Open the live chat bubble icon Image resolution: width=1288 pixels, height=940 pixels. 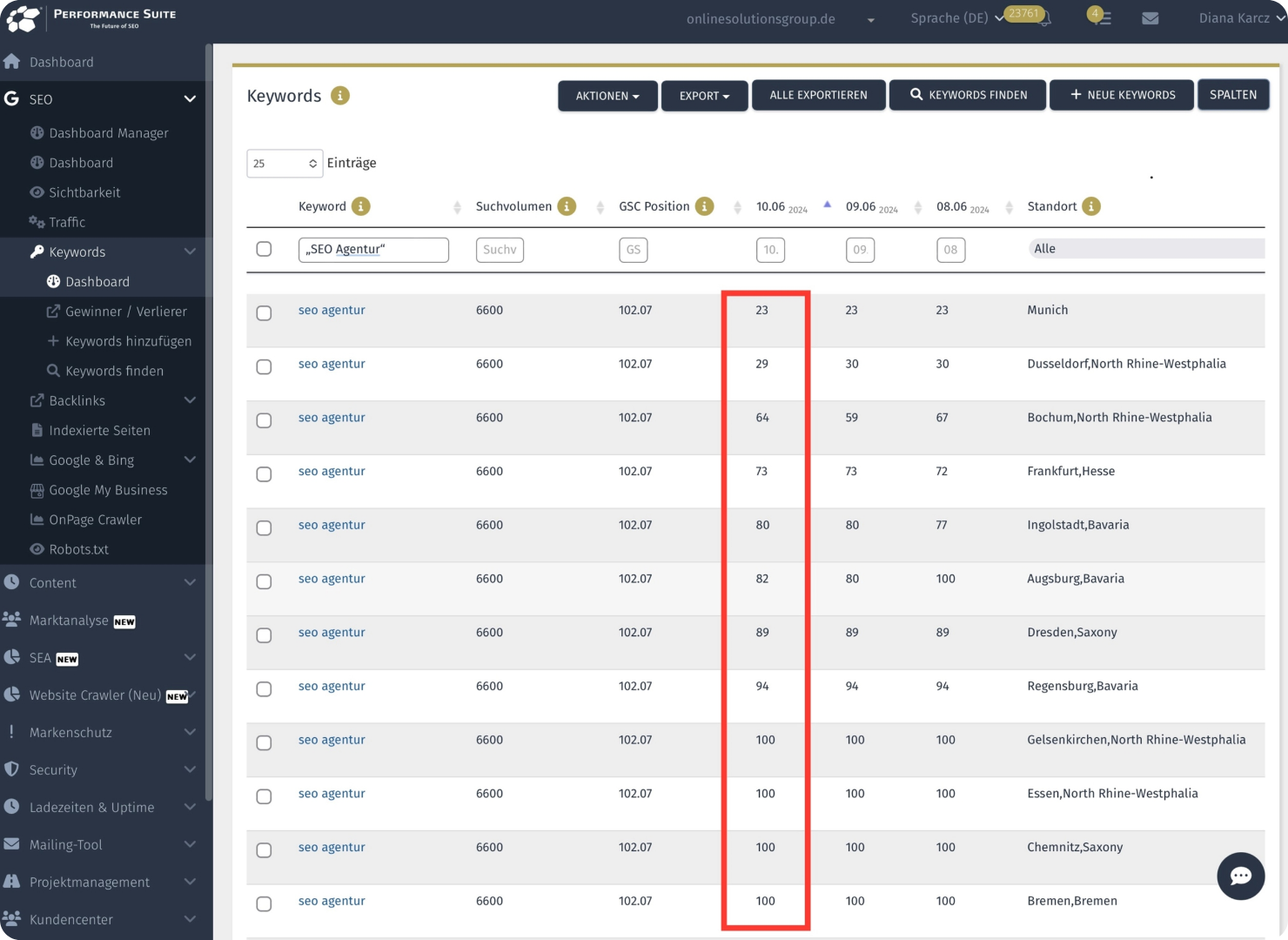1241,876
